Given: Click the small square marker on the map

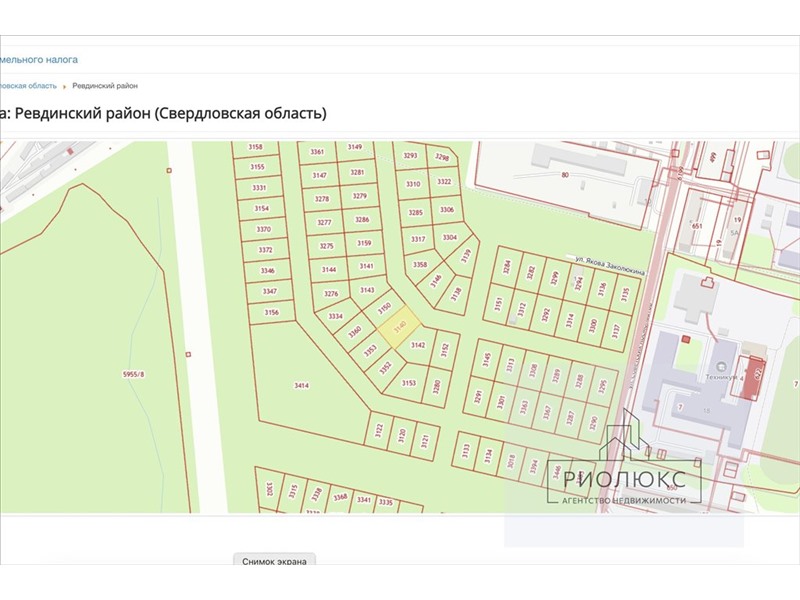Looking at the screenshot, I should point(188,353).
